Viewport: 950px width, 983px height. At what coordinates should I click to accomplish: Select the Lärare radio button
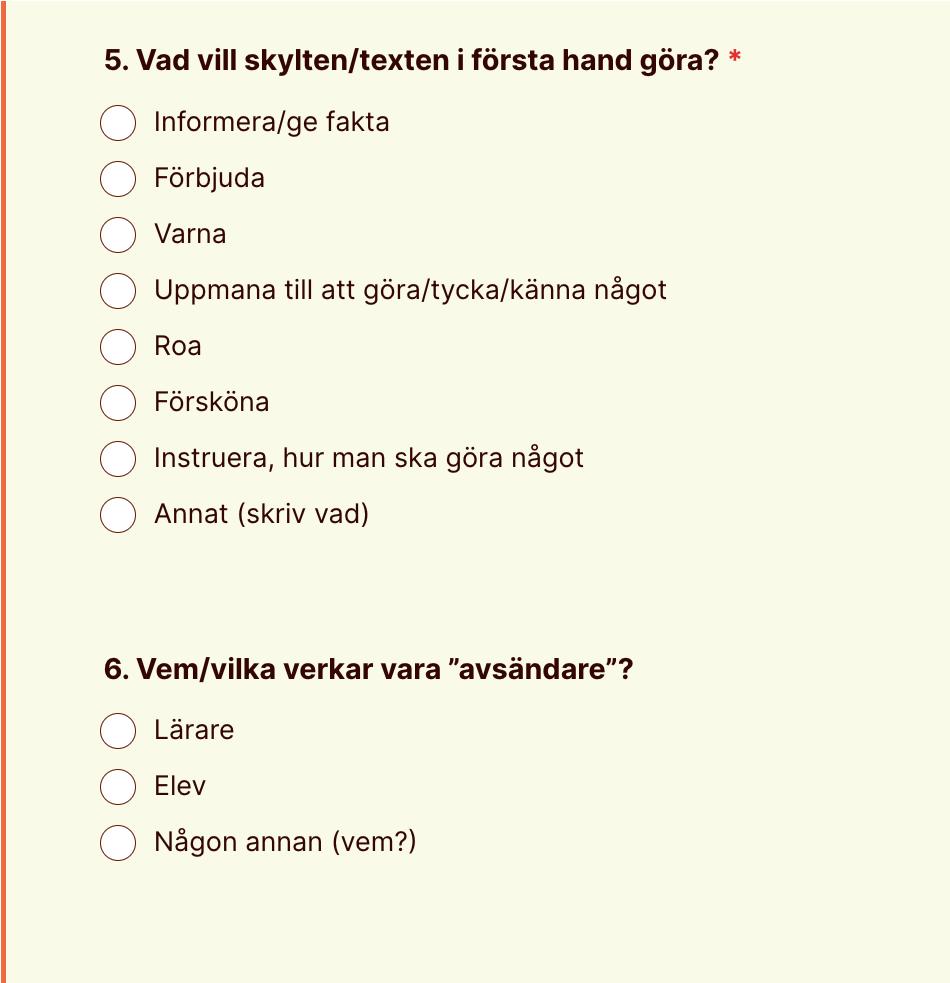(x=118, y=730)
